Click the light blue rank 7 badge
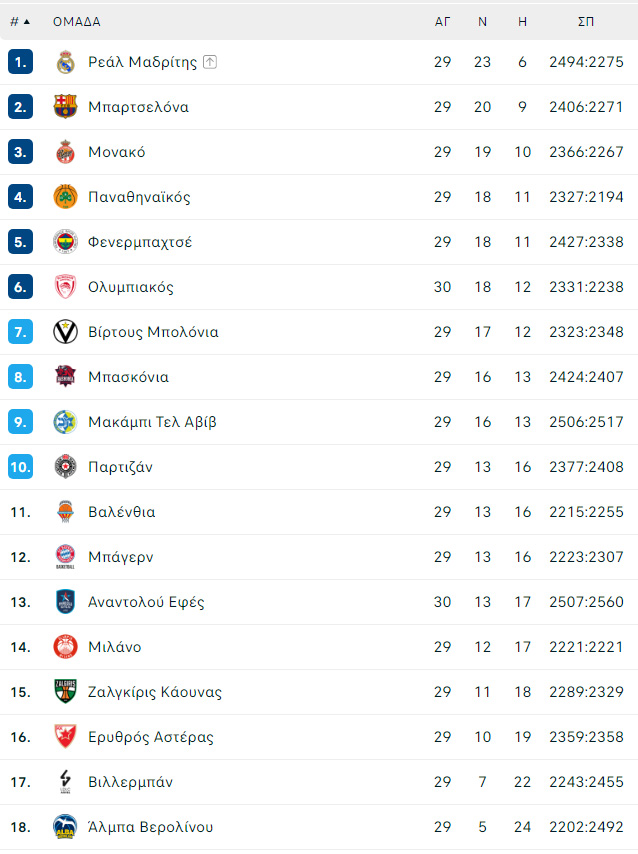The width and height of the screenshot is (638, 854). [x=20, y=332]
